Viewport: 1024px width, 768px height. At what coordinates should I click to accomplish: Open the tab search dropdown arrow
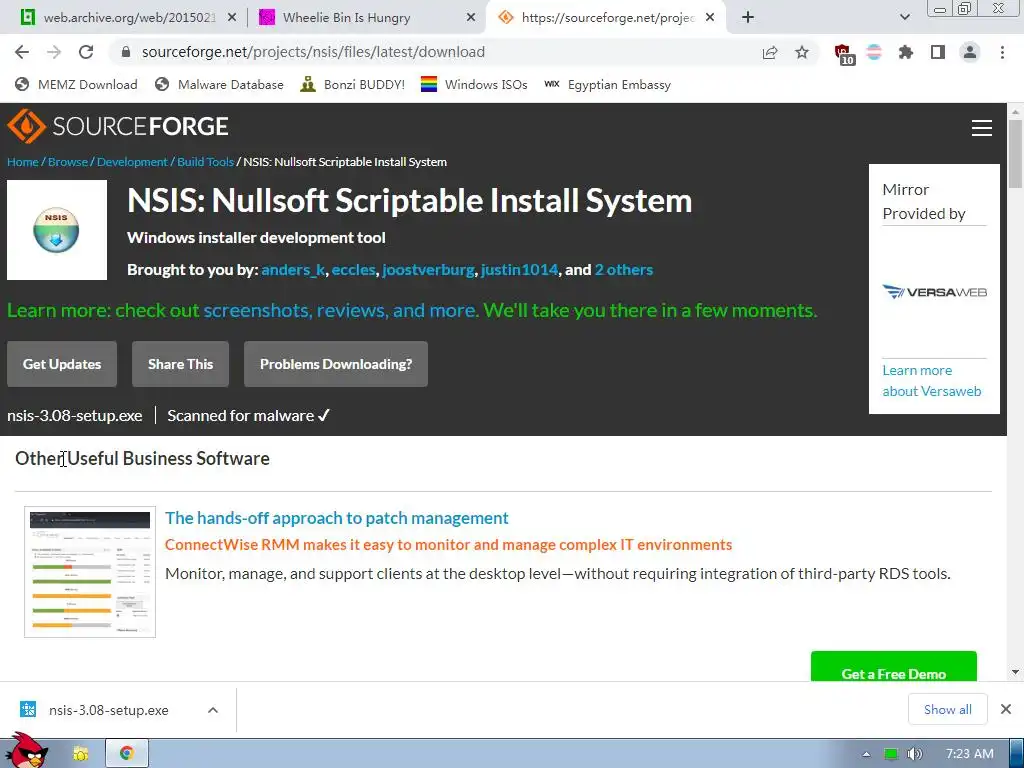pyautogui.click(x=904, y=18)
